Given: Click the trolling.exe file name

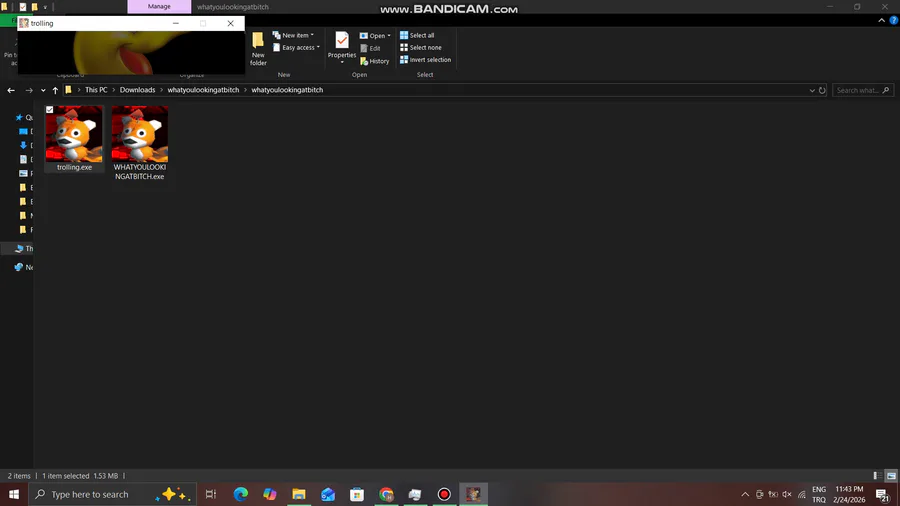Looking at the screenshot, I should click(x=75, y=168).
